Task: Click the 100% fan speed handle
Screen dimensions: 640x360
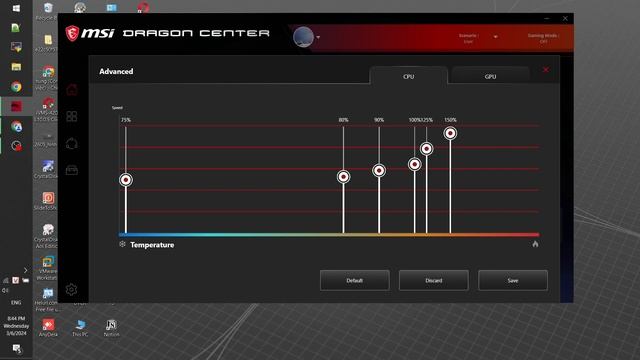Action: 414,164
